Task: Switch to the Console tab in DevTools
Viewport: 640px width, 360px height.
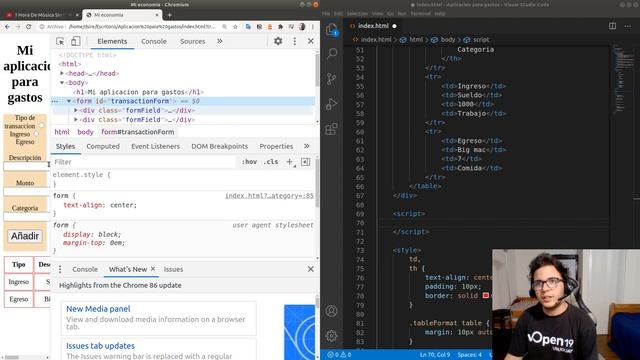Action: pos(153,41)
